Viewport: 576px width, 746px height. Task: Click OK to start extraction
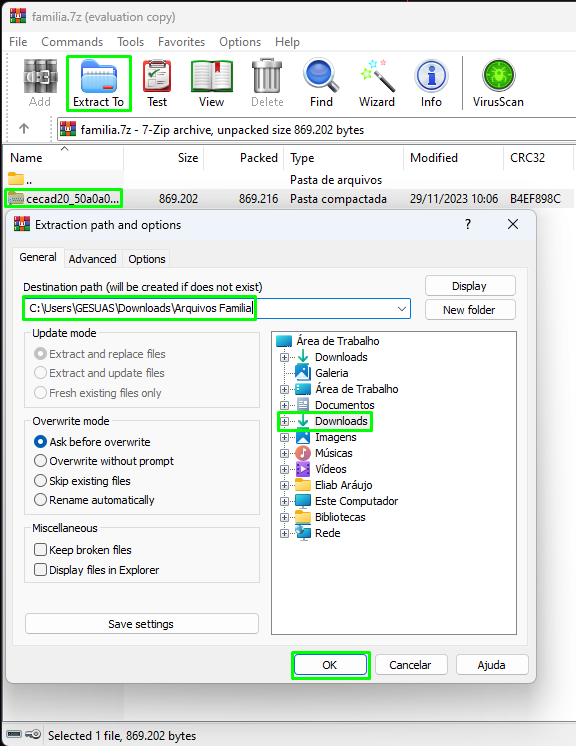[330, 665]
